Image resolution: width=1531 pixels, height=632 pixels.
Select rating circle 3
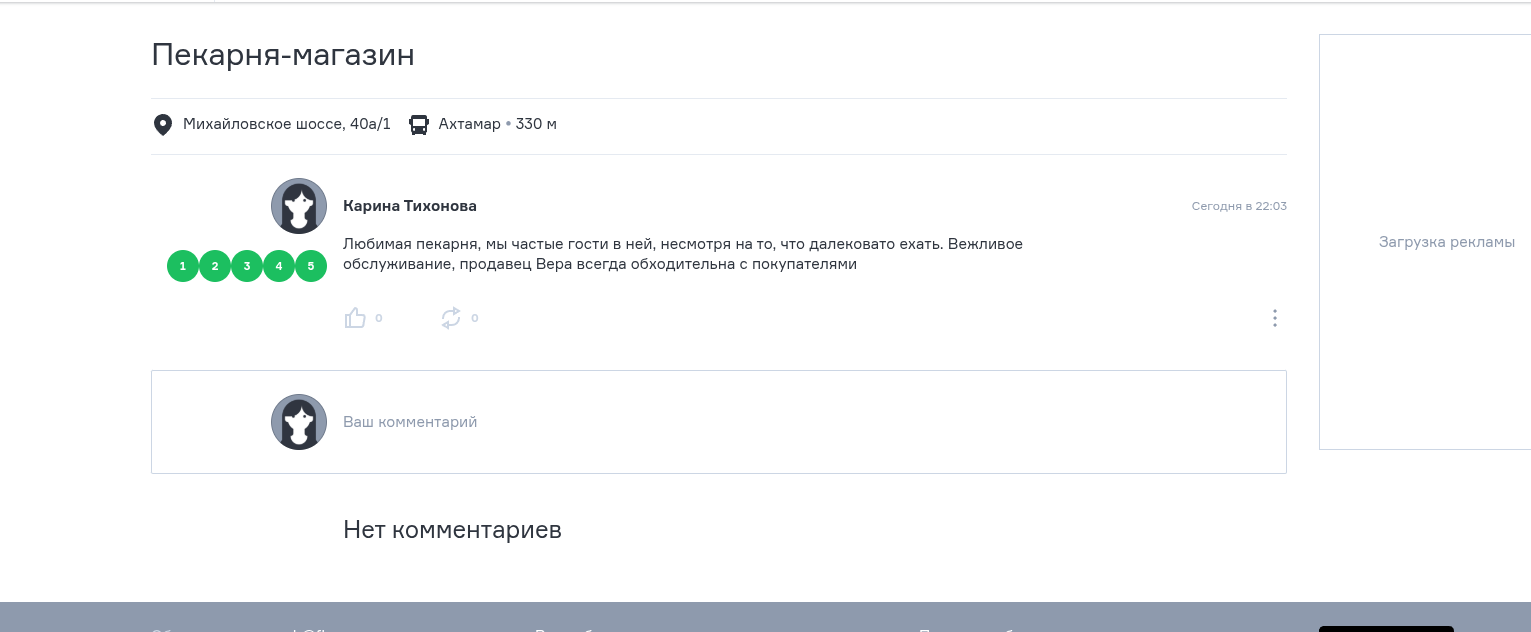[247, 266]
